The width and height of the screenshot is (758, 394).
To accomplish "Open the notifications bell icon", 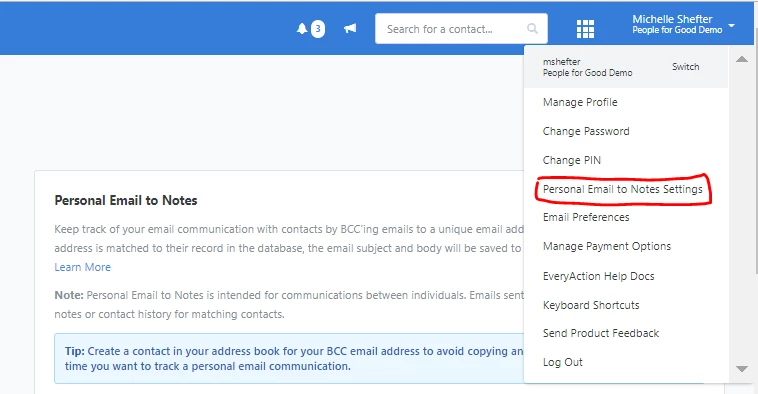I will [302, 29].
